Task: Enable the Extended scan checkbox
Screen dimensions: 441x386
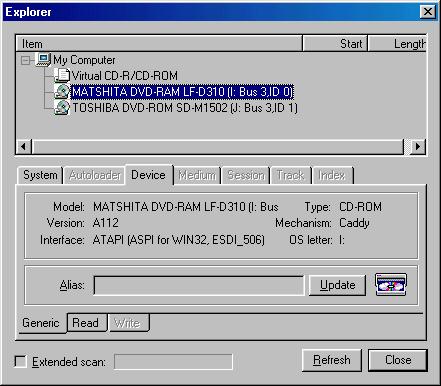Action: point(21,361)
